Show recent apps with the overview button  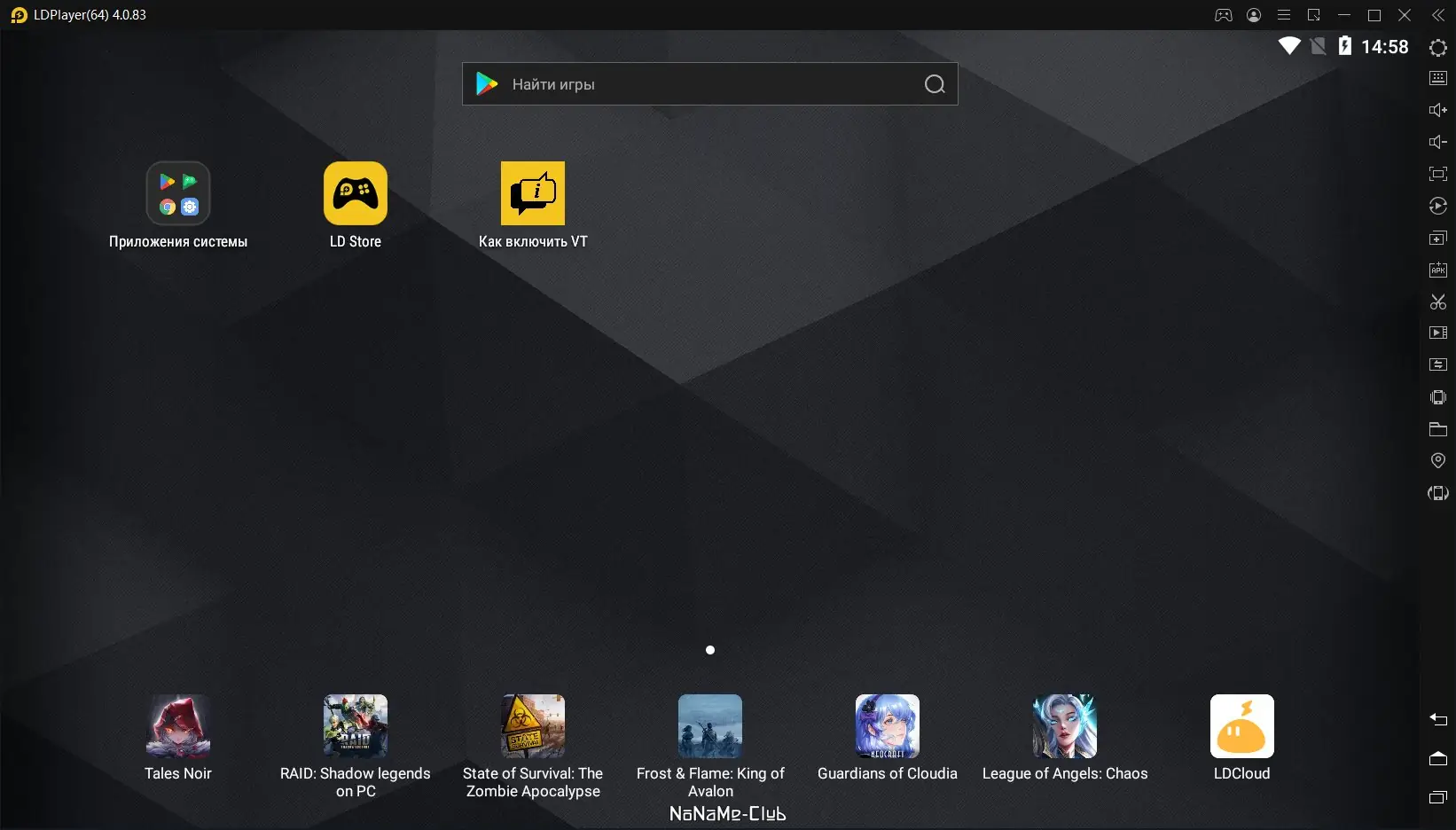pos(1438,797)
